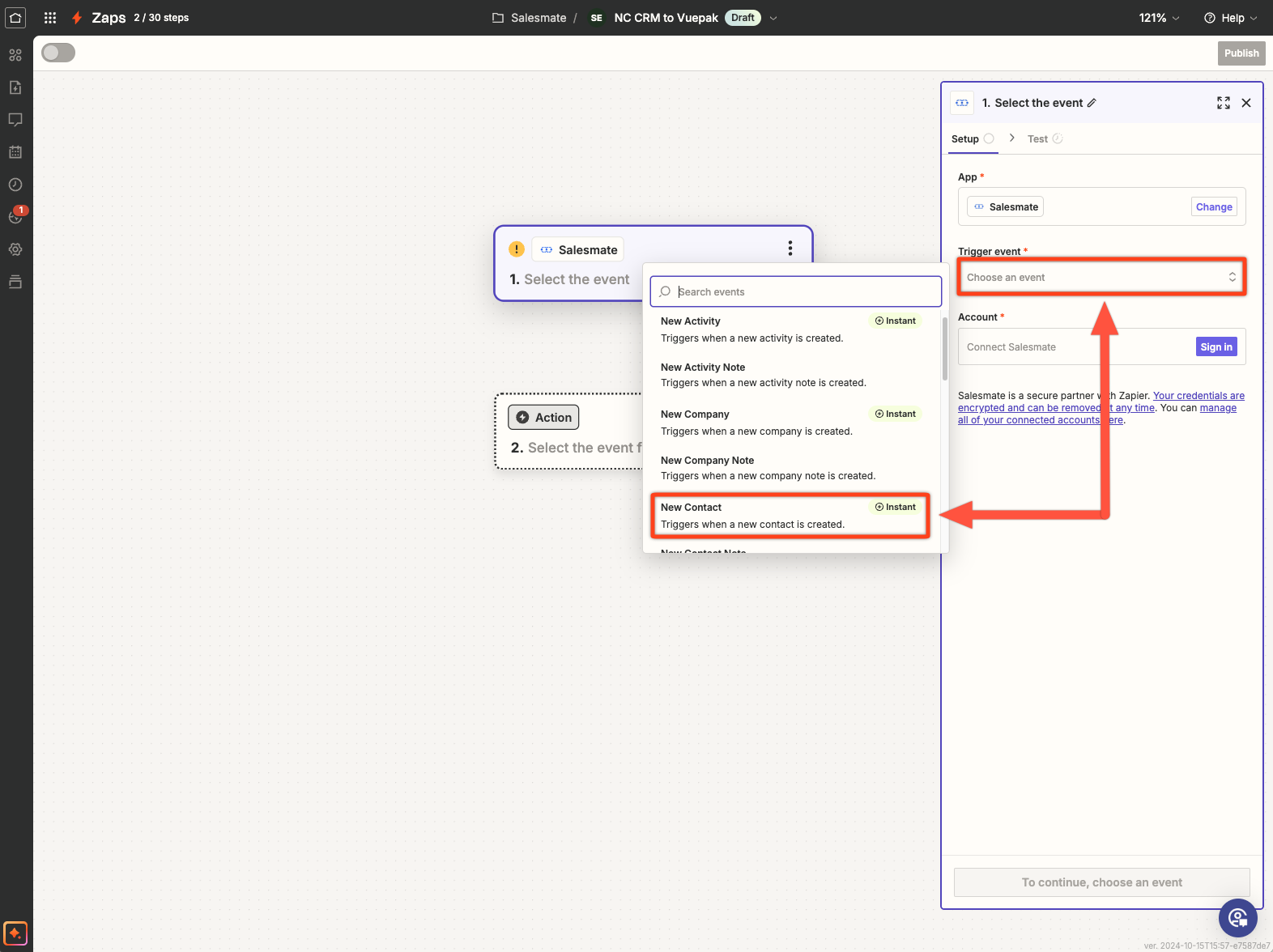
Task: Open the comments icon in sidebar
Action: (x=15, y=120)
